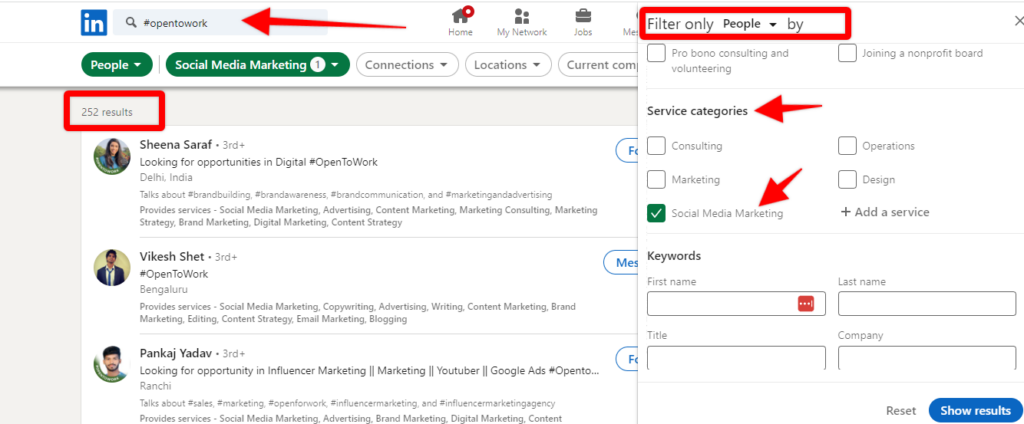Click Pankaj Yadav's 'Ranchi' location text
Viewport: 1024px width, 424px height.
coord(154,385)
